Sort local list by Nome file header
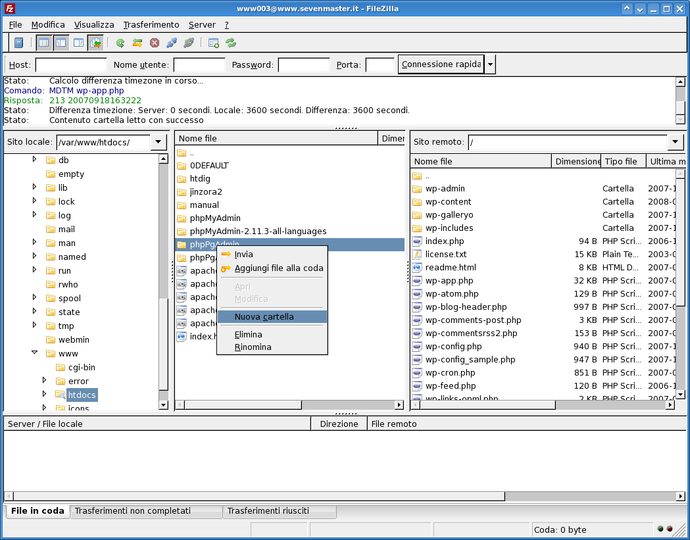This screenshot has height=540, width=690. 276,138
